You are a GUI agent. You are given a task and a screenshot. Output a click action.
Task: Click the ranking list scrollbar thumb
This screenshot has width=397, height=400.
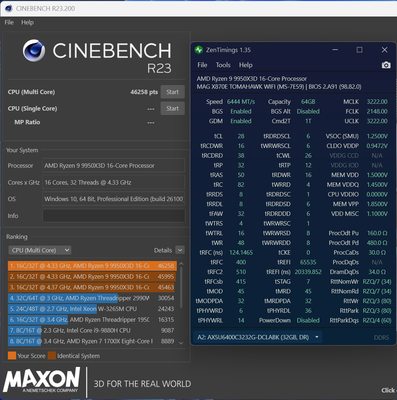point(181,287)
